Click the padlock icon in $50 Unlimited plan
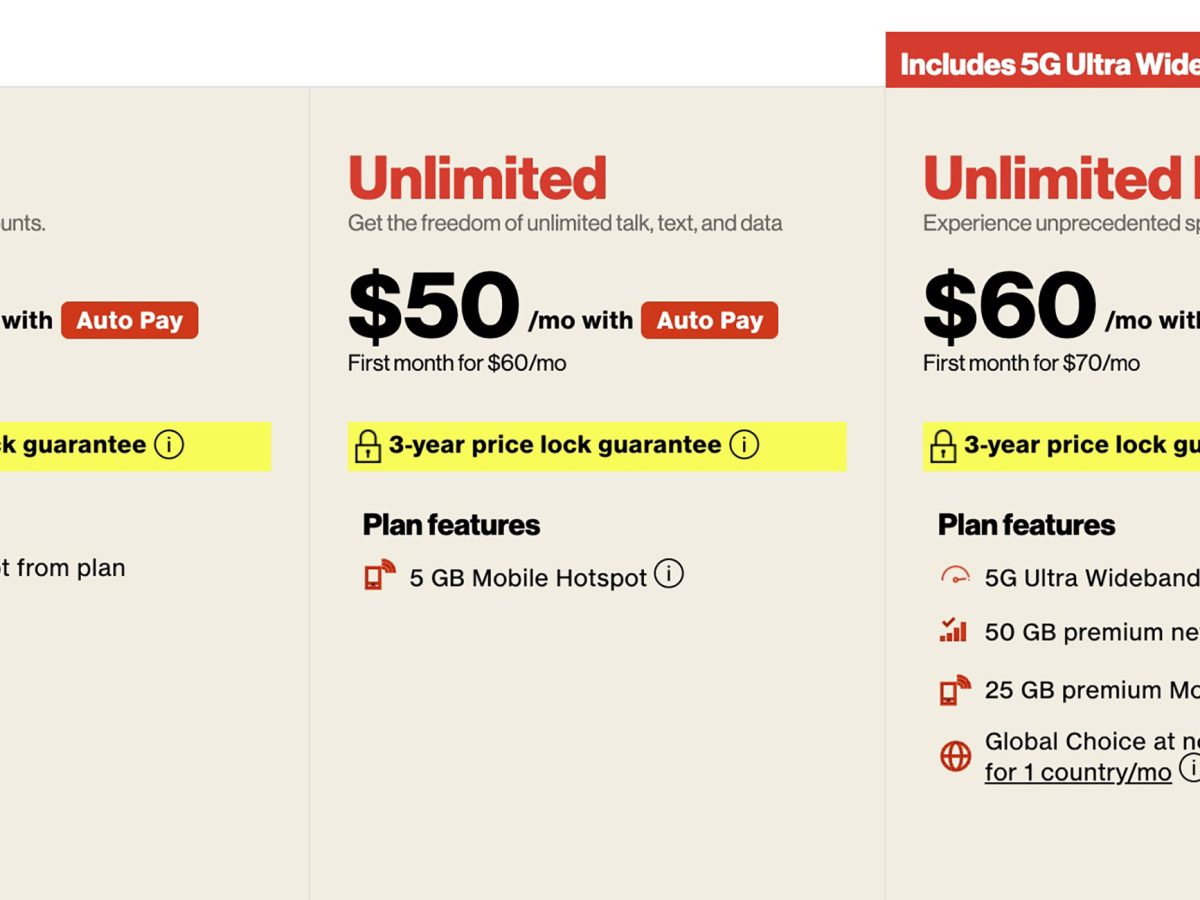 point(368,446)
